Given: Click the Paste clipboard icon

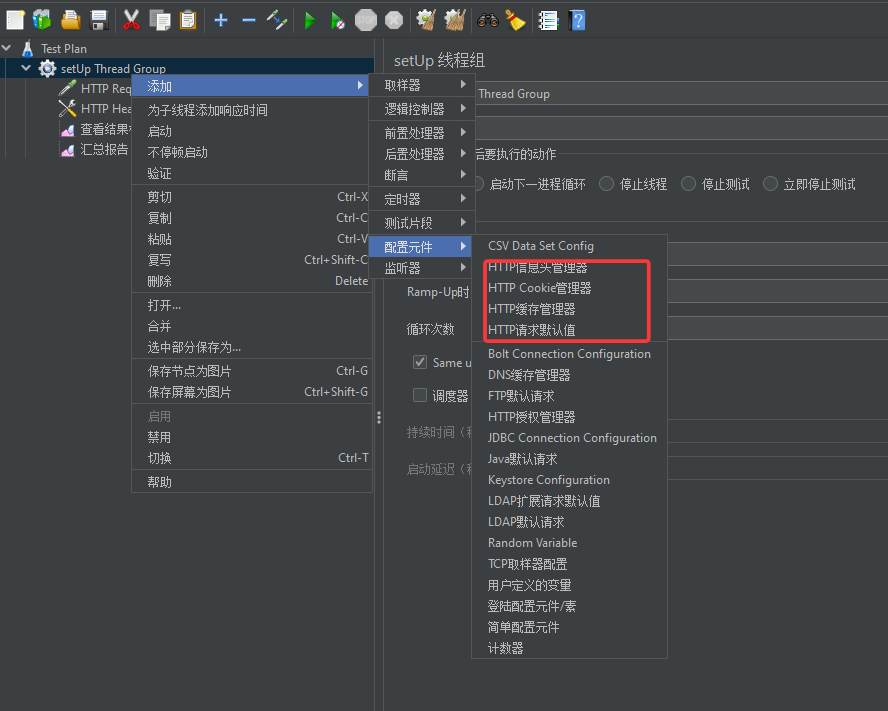Looking at the screenshot, I should [x=187, y=20].
